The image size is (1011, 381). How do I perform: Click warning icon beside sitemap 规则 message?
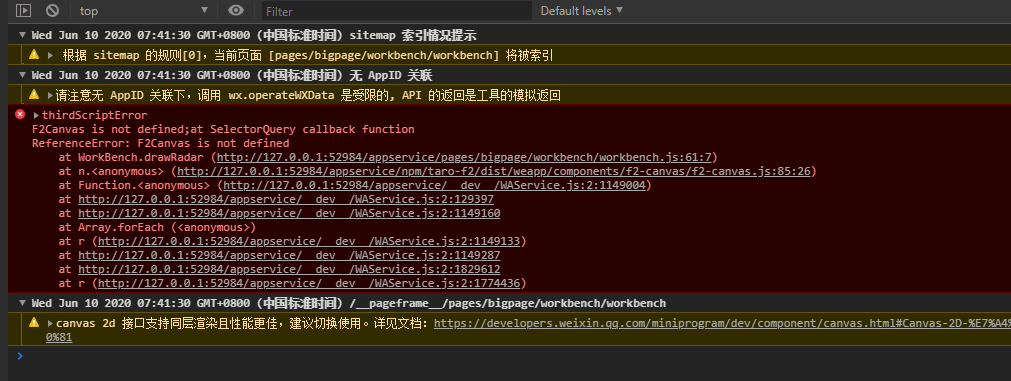pos(34,55)
